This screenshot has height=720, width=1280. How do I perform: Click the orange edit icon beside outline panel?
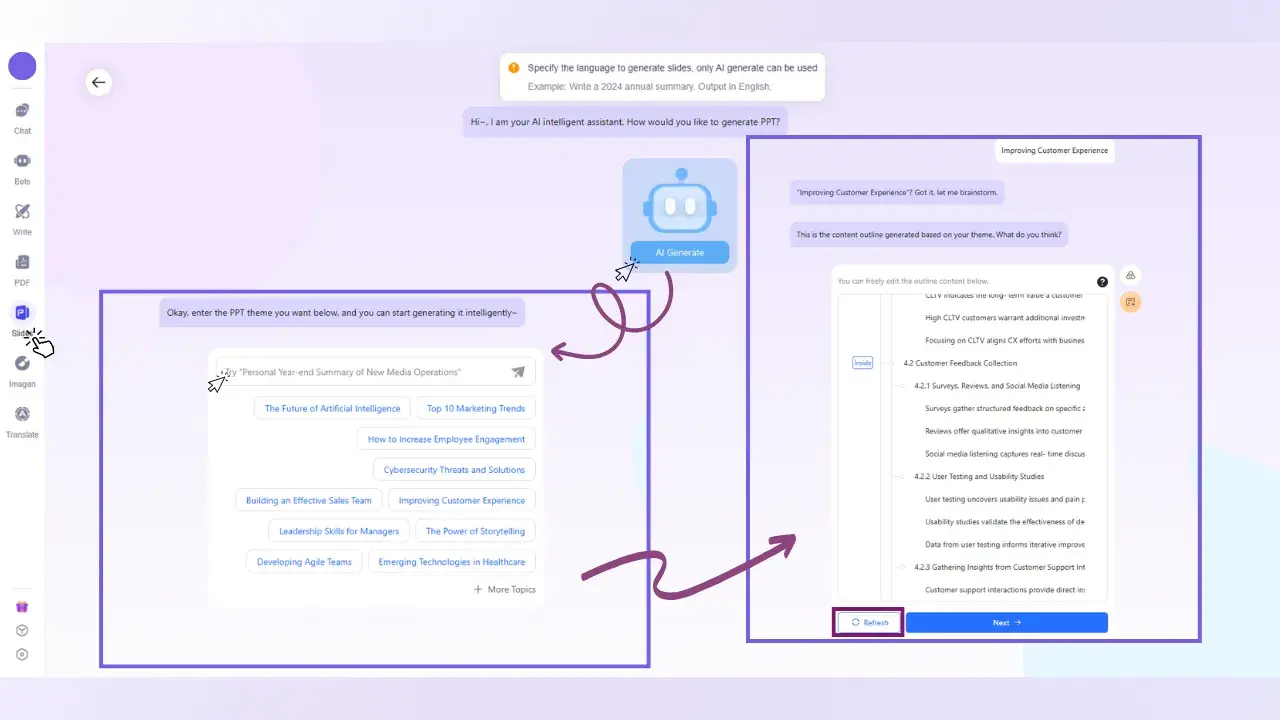pyautogui.click(x=1130, y=302)
